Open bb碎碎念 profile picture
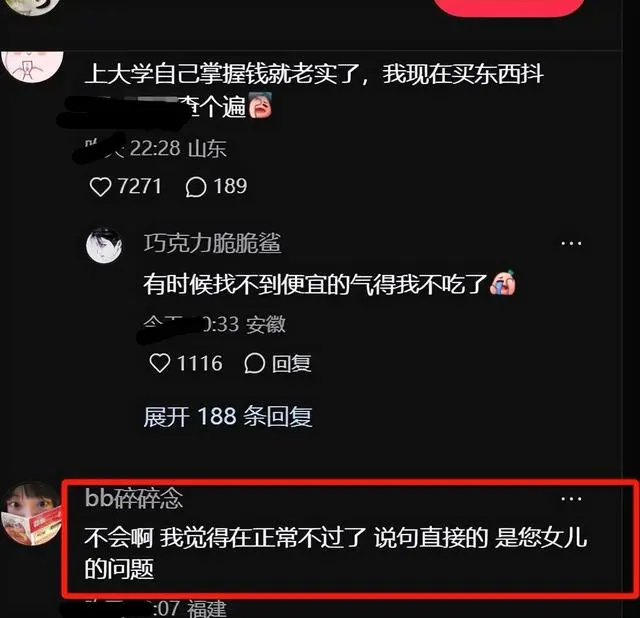This screenshot has width=640, height=618. [x=32, y=513]
